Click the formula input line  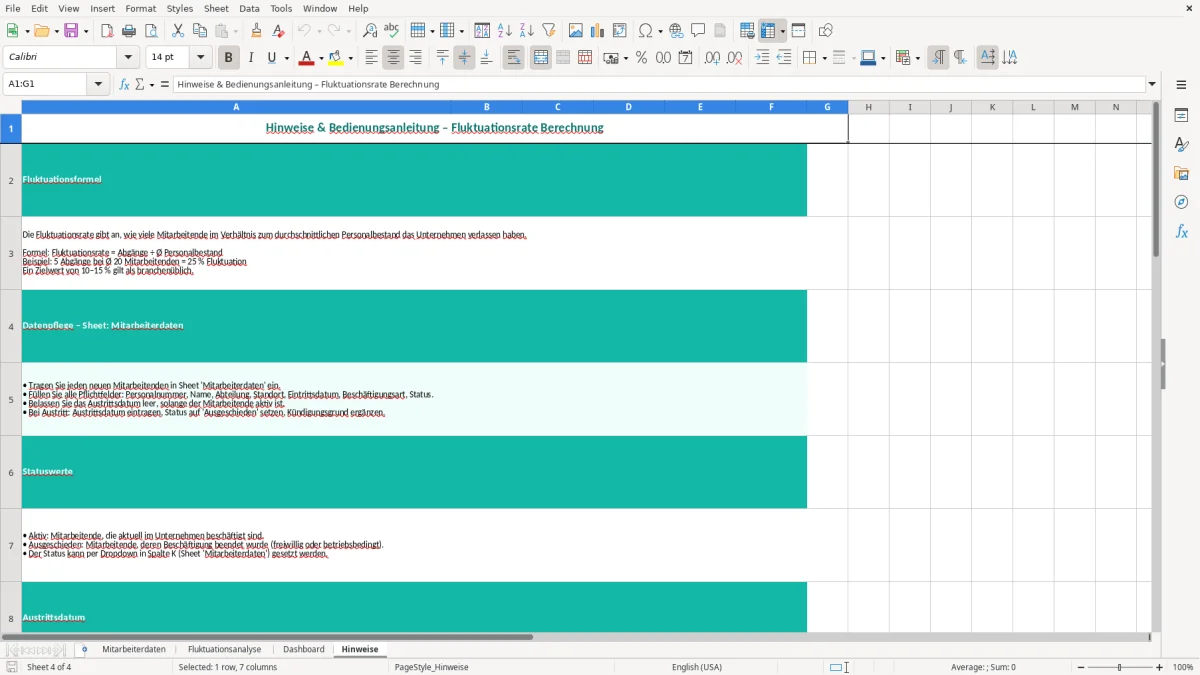[659, 84]
